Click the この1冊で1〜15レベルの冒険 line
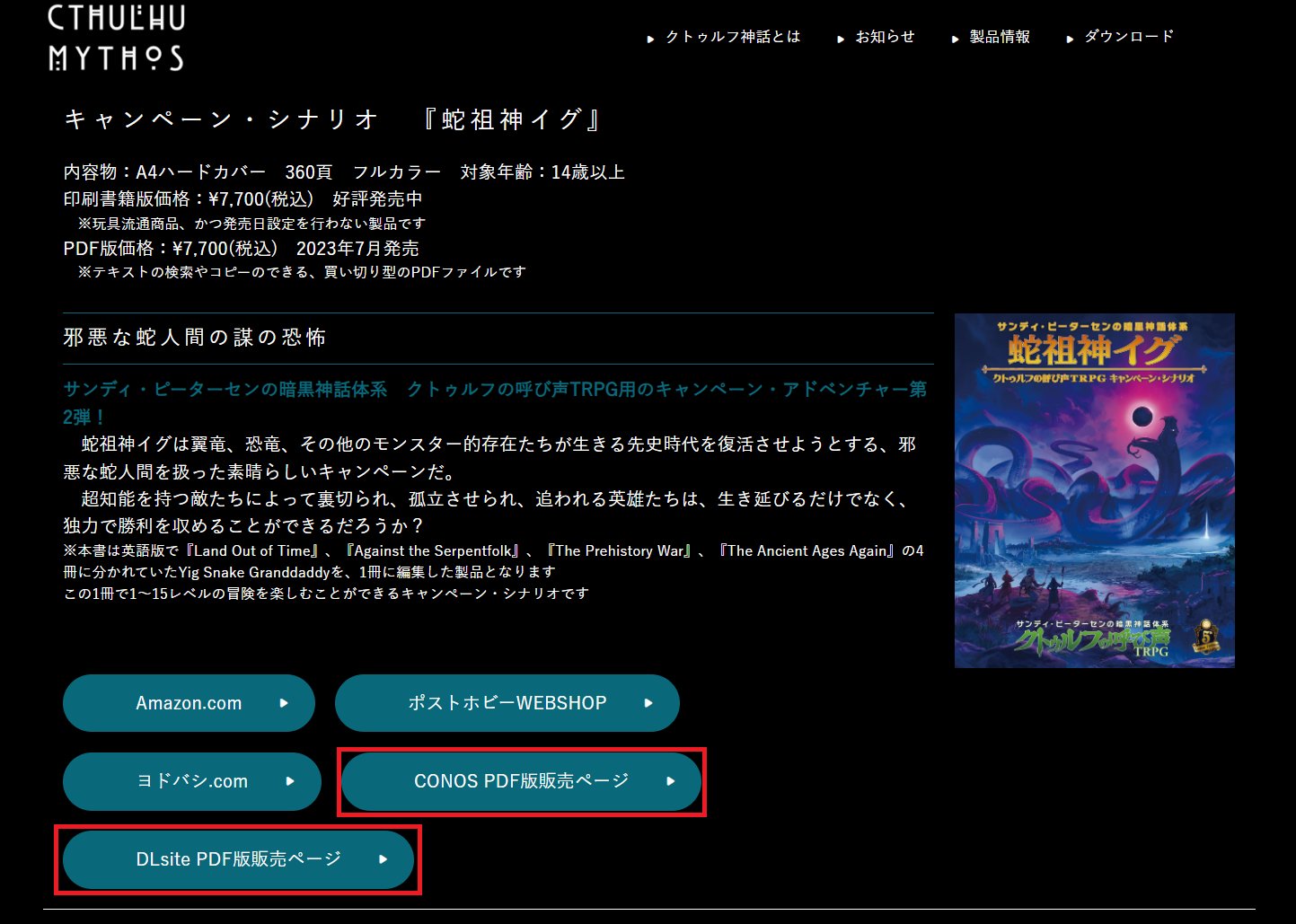 click(326, 593)
